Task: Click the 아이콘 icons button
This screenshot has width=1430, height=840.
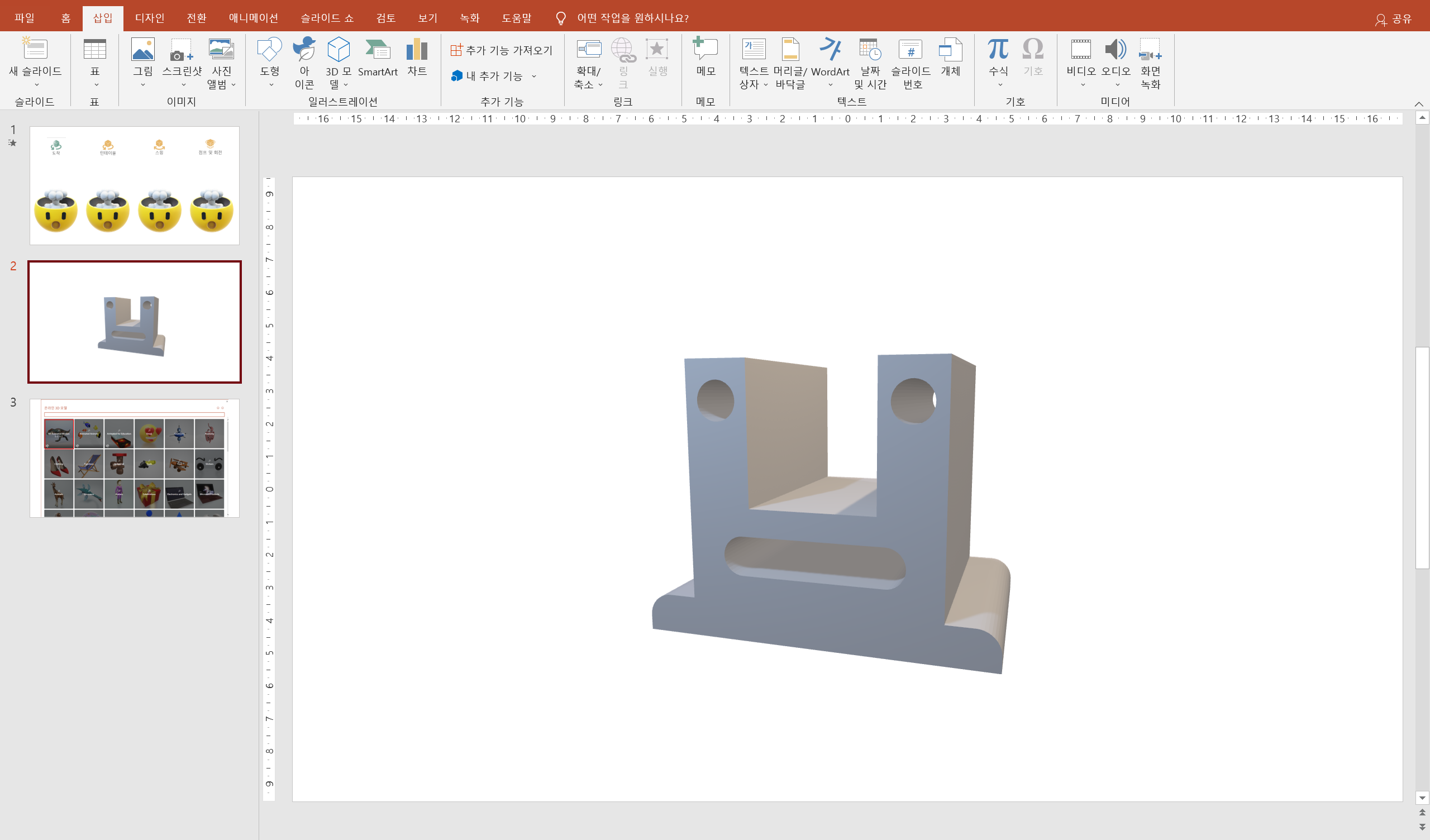Action: pos(304,51)
